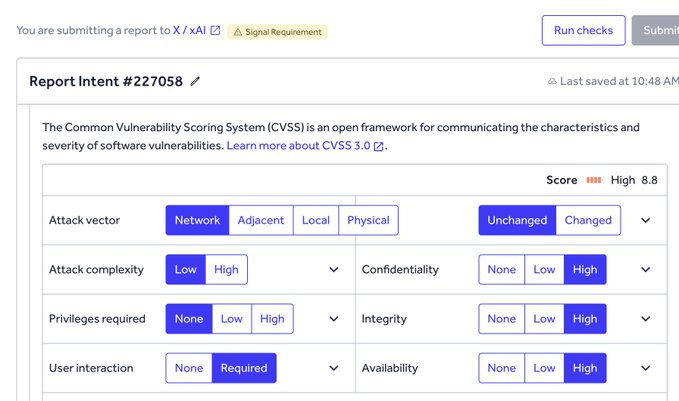
Task: Set Confidentiality to High
Action: tap(585, 270)
